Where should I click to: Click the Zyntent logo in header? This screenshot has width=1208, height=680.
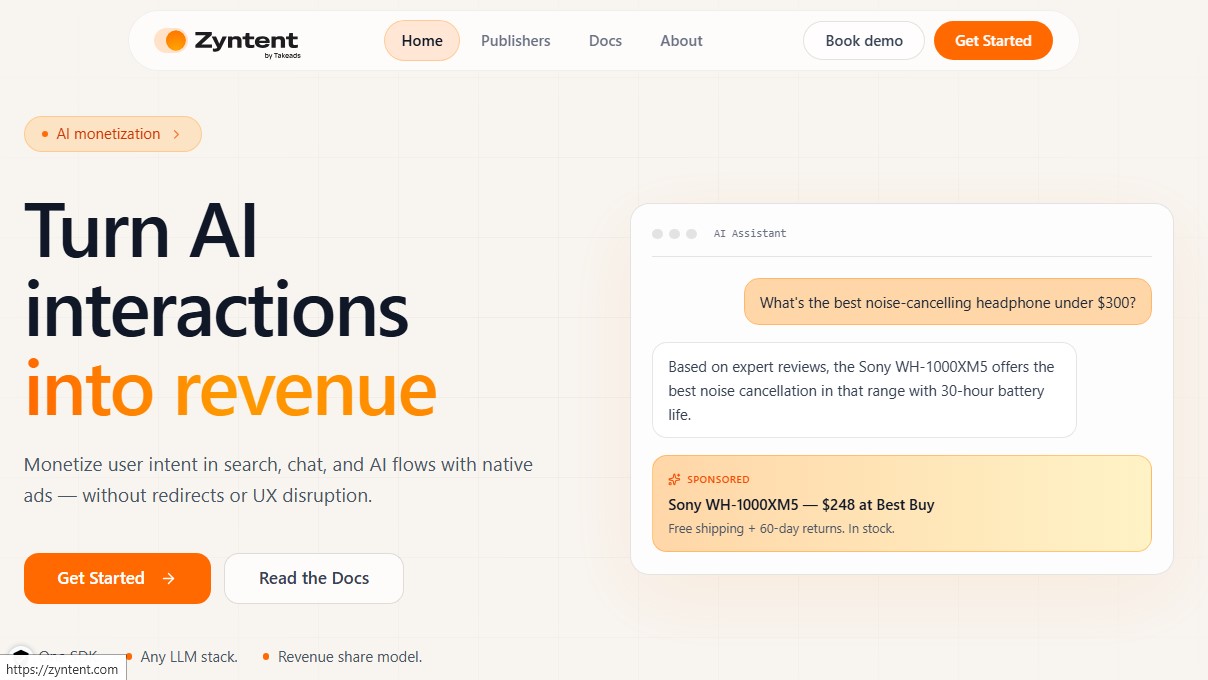tap(227, 41)
